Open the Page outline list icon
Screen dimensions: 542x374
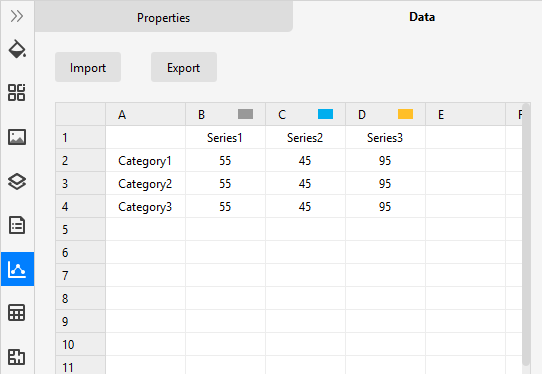coord(17,225)
